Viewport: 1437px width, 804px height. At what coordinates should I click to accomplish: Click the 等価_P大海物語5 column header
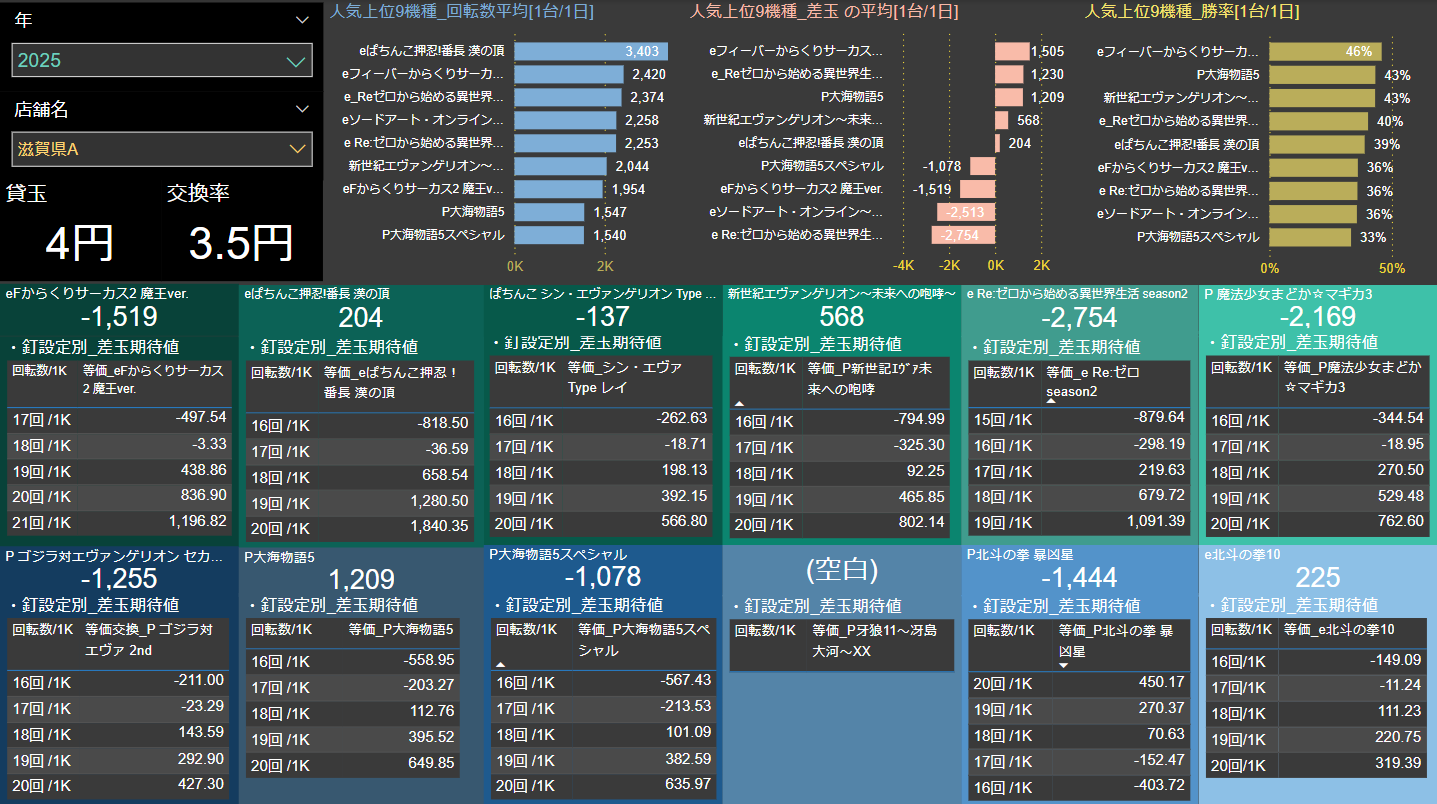(x=400, y=630)
